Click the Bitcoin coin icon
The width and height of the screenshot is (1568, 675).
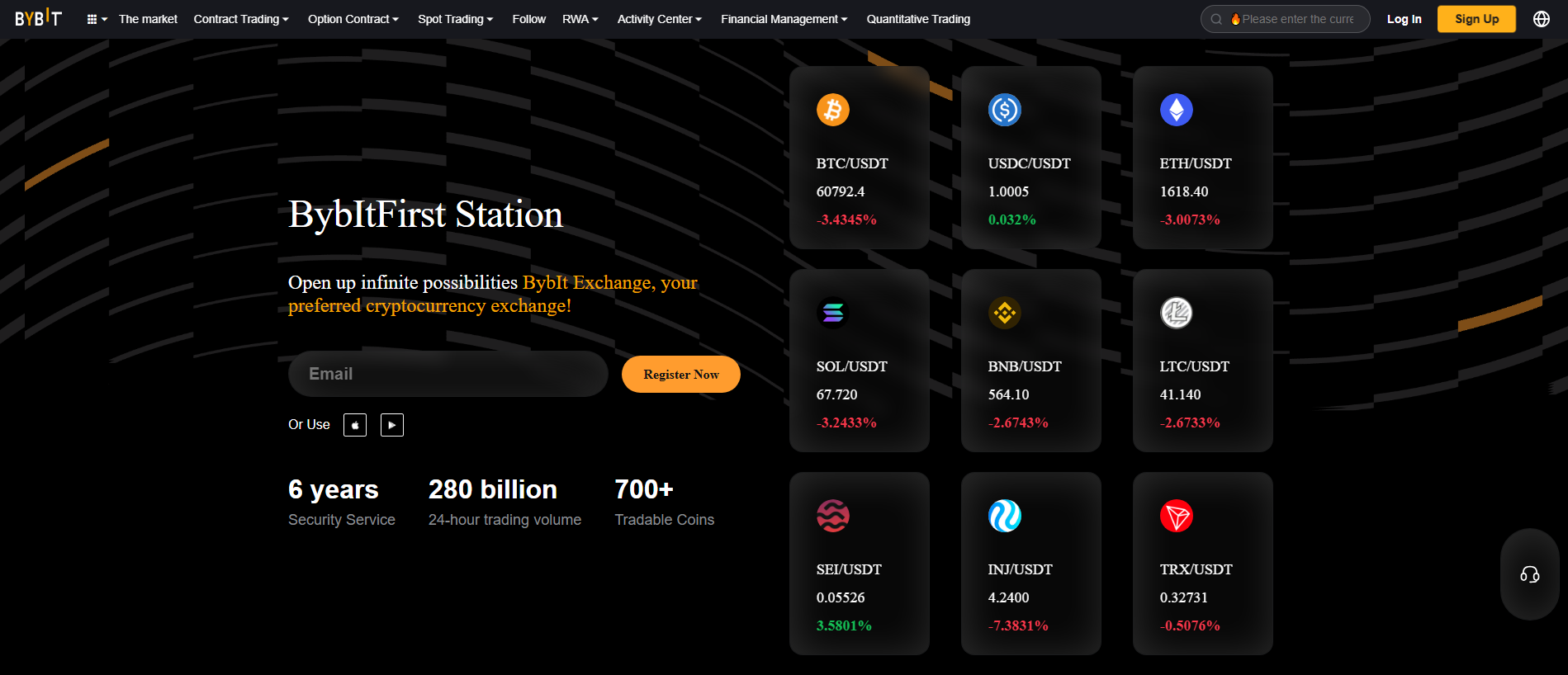click(x=833, y=110)
